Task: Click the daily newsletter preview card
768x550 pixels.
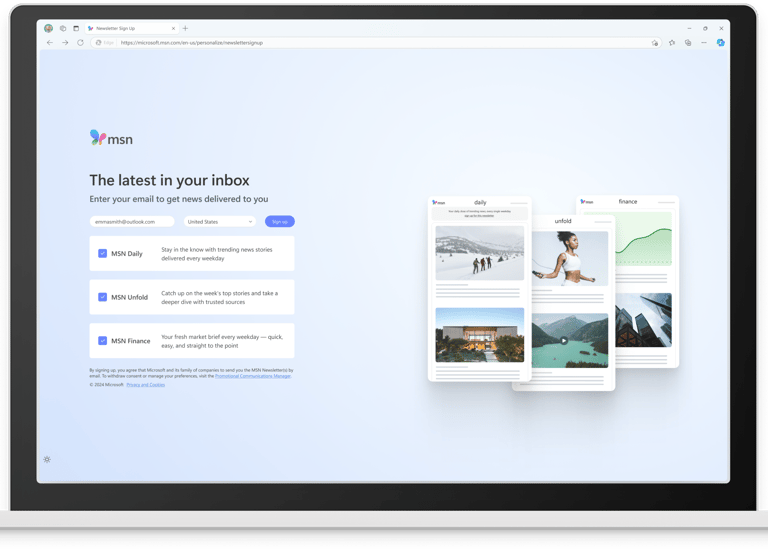Action: point(480,289)
